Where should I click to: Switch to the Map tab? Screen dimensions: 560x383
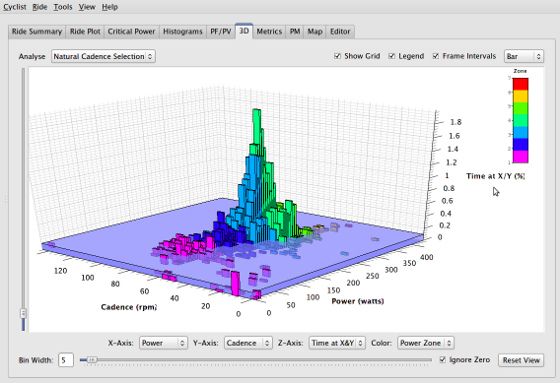click(x=315, y=31)
